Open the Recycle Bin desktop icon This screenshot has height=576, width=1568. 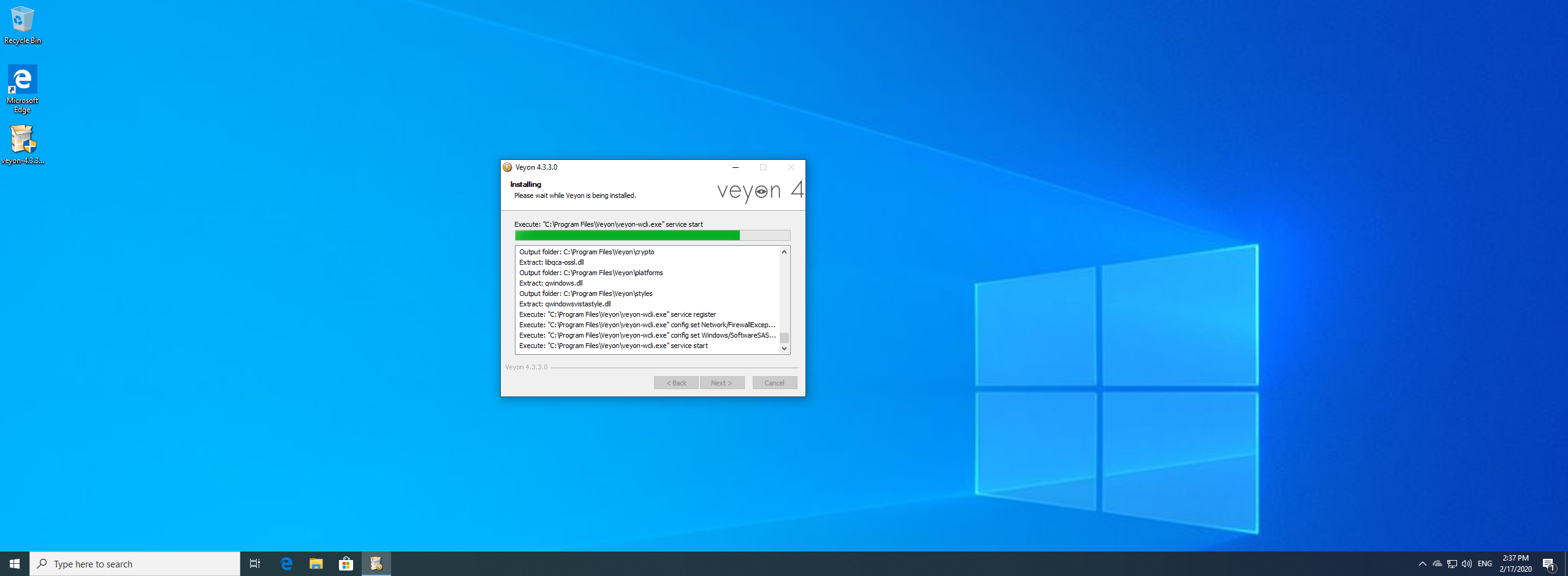22,25
